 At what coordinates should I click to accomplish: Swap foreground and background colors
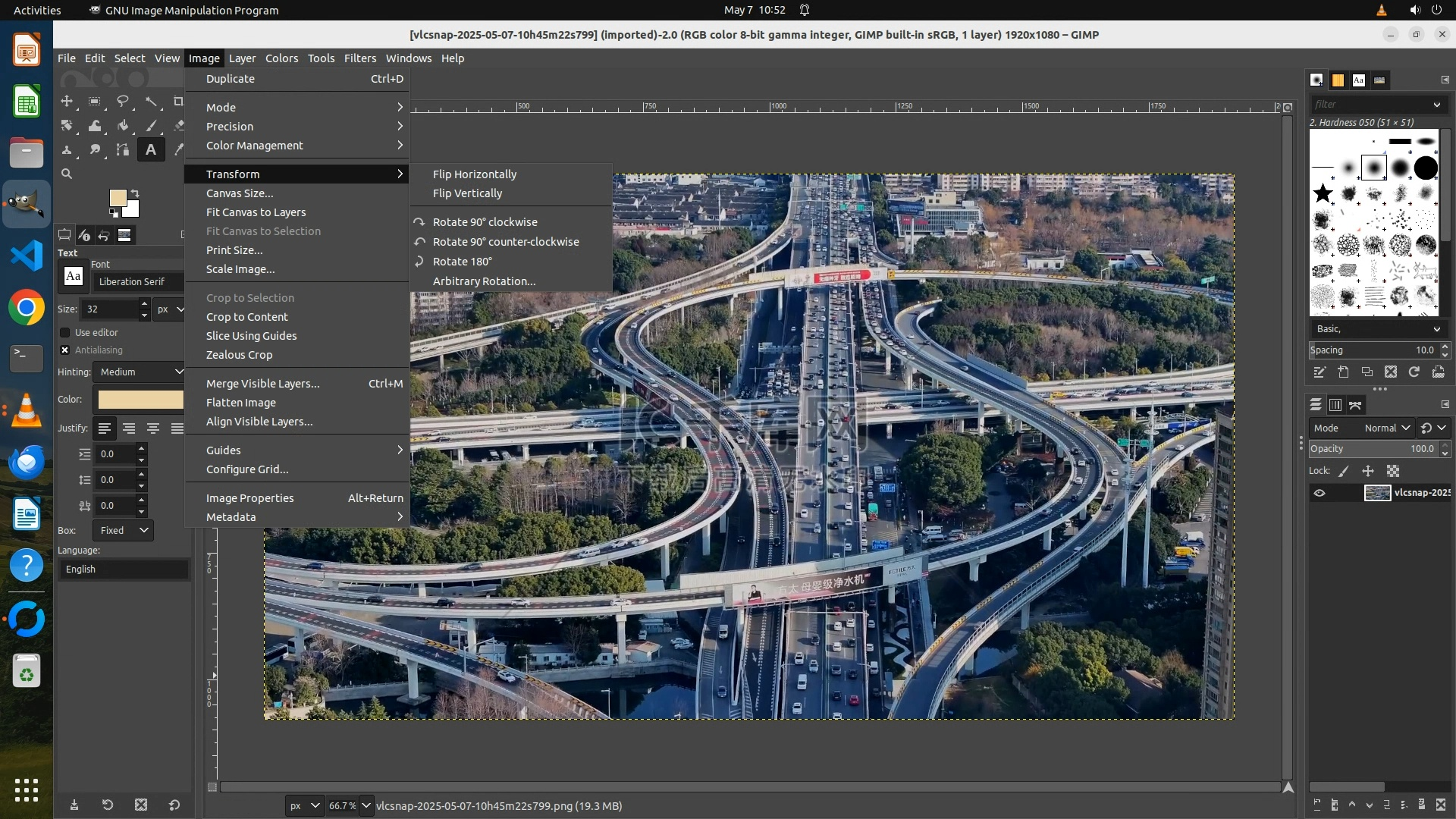135,193
